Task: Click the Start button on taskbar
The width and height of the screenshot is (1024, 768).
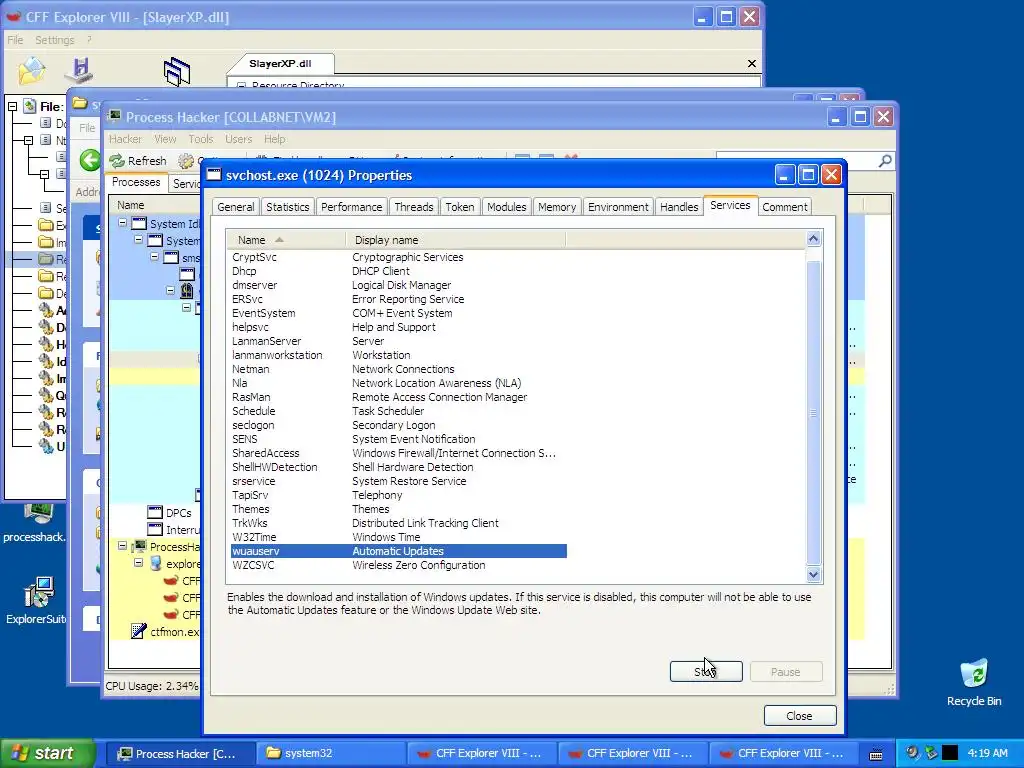Action: 47,754
